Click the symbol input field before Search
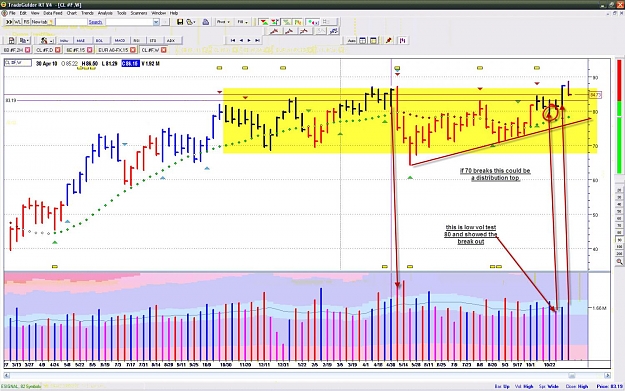This screenshot has height=391, width=625. pos(71,22)
